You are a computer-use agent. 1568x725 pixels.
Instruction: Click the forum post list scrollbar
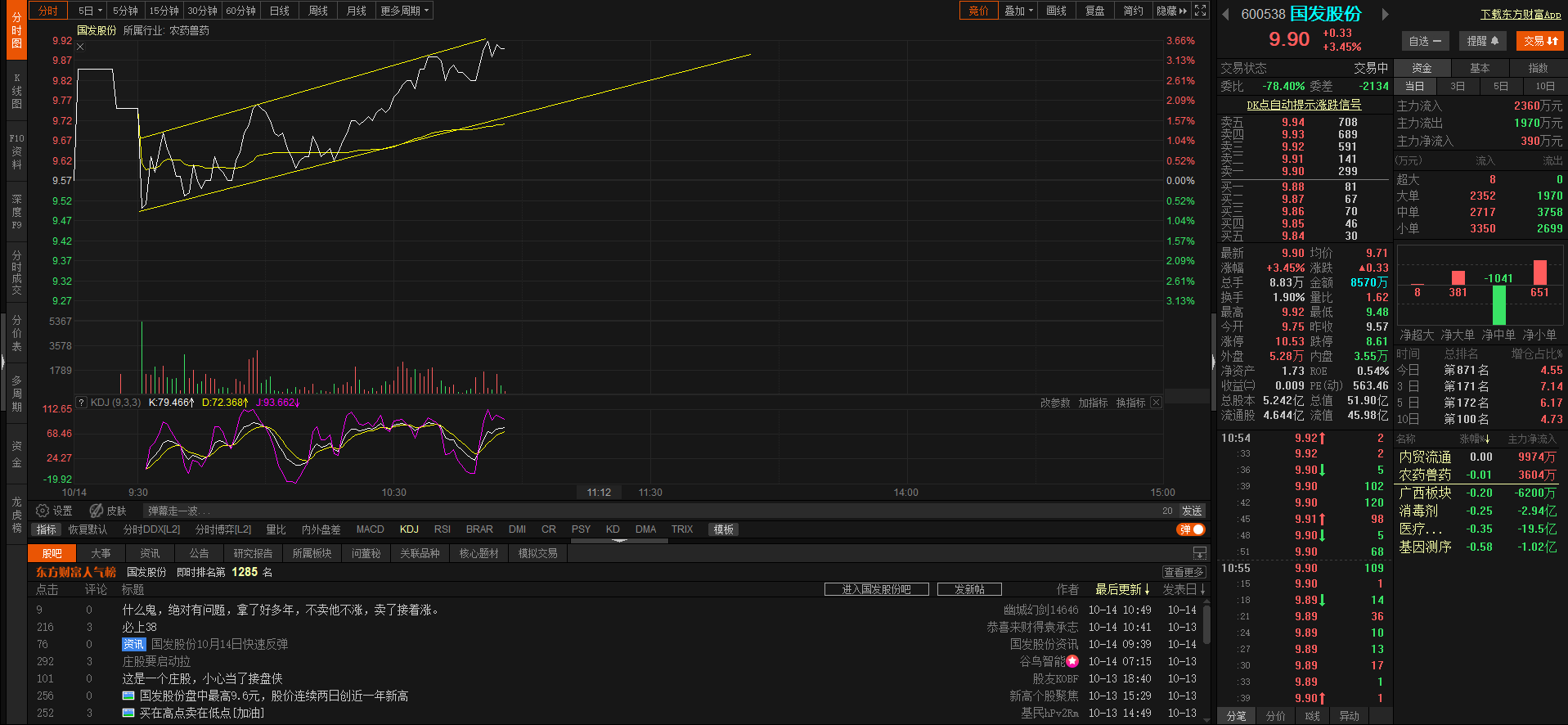point(1206,626)
